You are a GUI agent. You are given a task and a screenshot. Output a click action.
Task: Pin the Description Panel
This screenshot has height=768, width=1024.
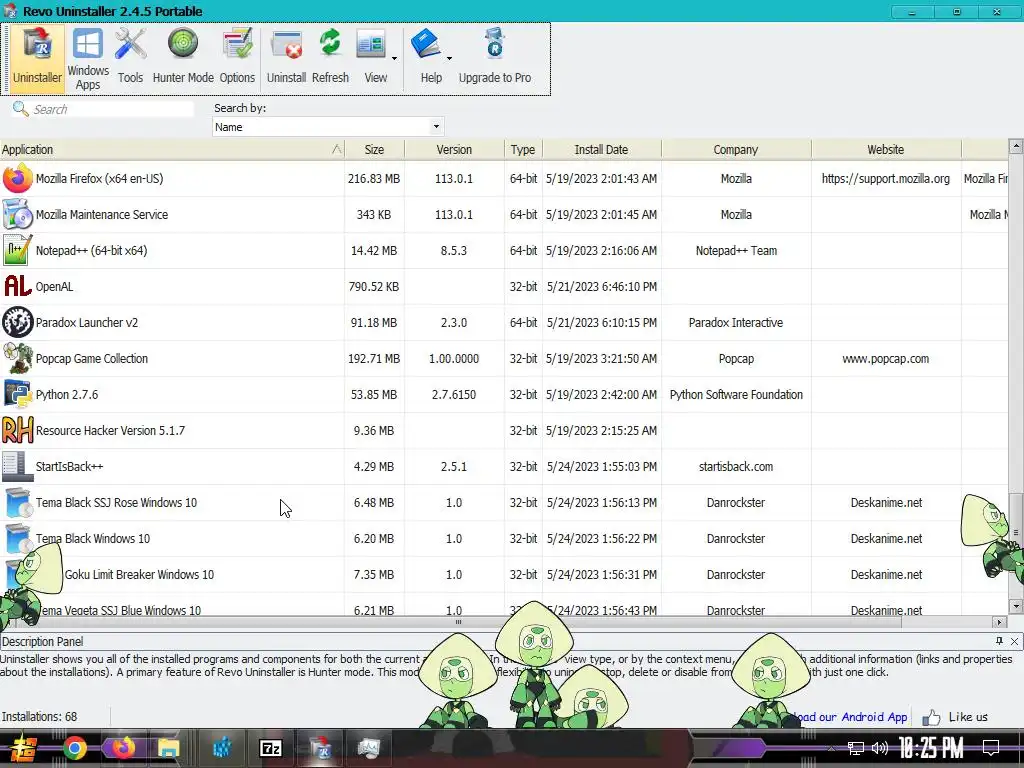[999, 641]
